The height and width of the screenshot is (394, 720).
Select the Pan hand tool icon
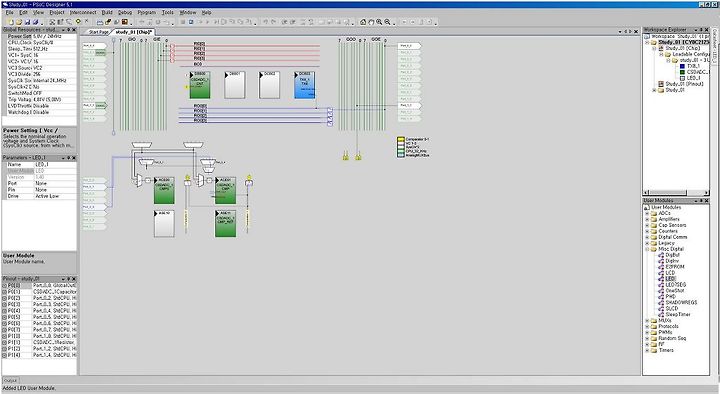coord(371,22)
